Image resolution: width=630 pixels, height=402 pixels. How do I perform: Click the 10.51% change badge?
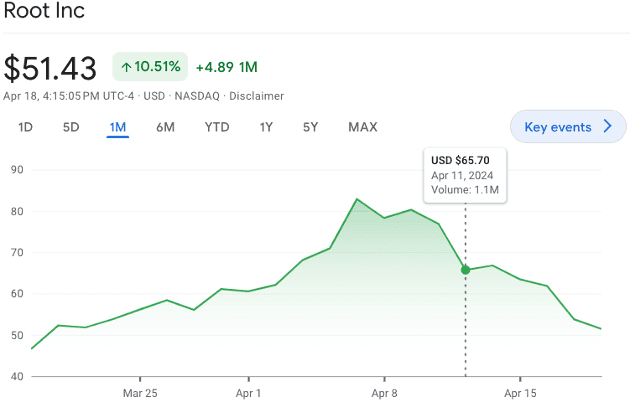pyautogui.click(x=150, y=67)
